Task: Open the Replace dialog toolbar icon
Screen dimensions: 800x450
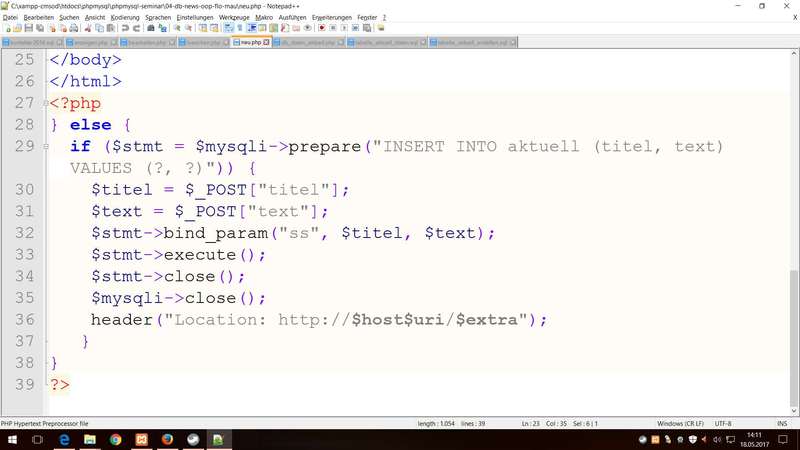Action: pos(163,28)
